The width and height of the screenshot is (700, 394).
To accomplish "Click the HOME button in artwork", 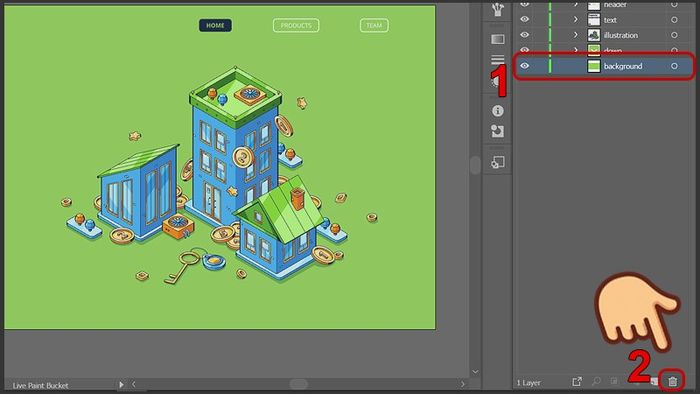I will 215,25.
